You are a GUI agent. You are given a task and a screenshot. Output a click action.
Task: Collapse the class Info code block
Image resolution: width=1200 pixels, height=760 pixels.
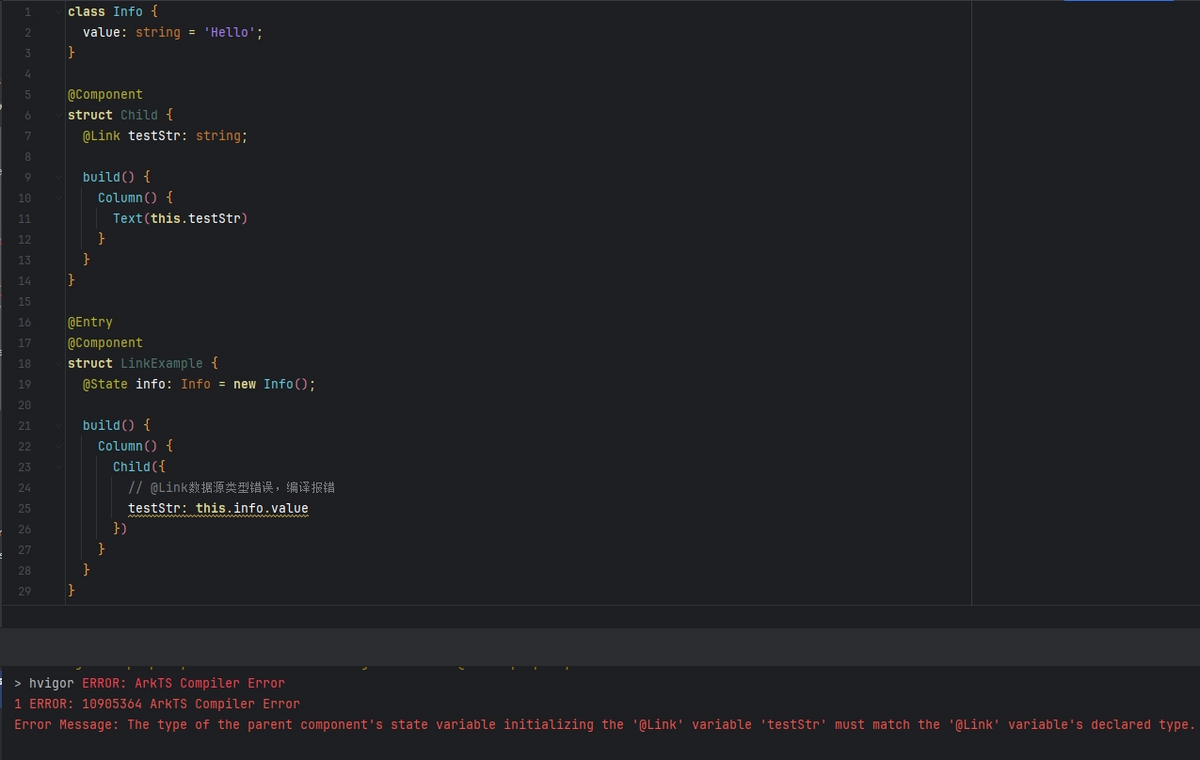58,12
